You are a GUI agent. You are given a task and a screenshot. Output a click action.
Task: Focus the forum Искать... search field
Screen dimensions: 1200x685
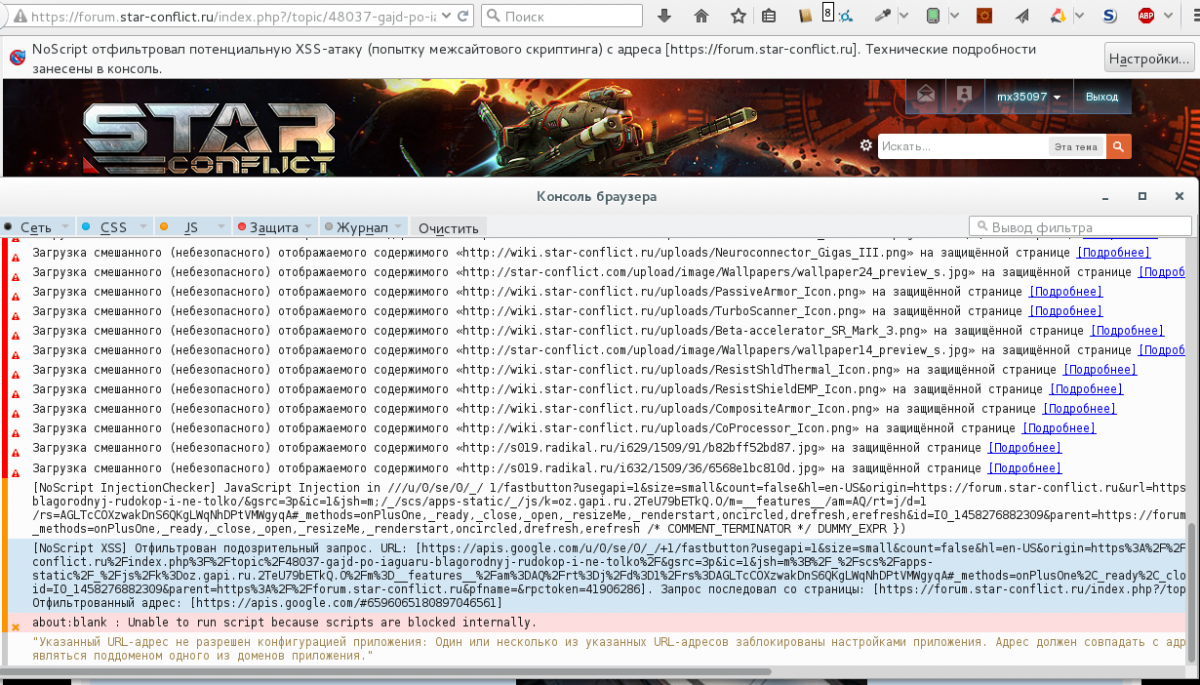click(x=964, y=147)
